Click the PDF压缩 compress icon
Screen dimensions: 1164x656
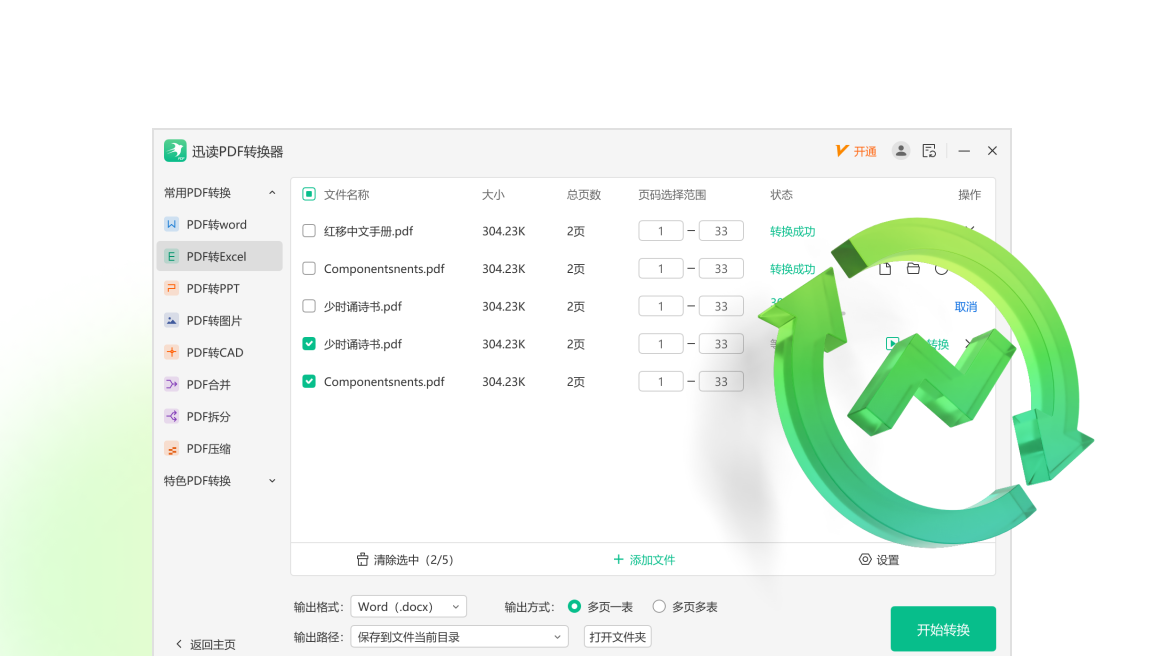pos(171,448)
